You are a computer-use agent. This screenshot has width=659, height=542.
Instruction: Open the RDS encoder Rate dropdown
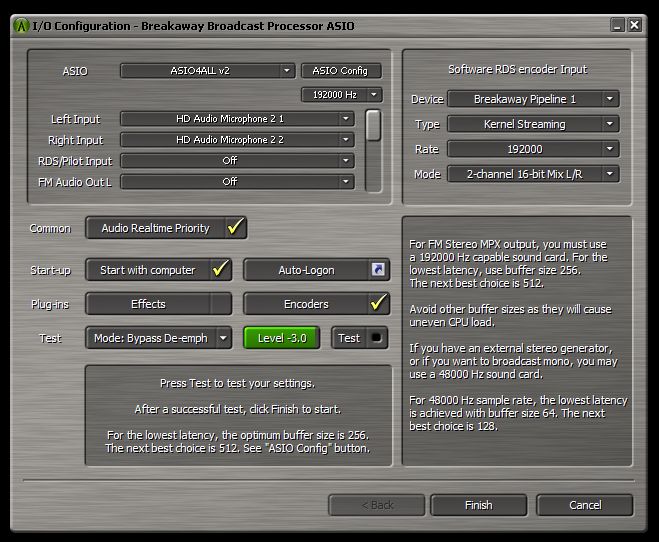tap(533, 149)
